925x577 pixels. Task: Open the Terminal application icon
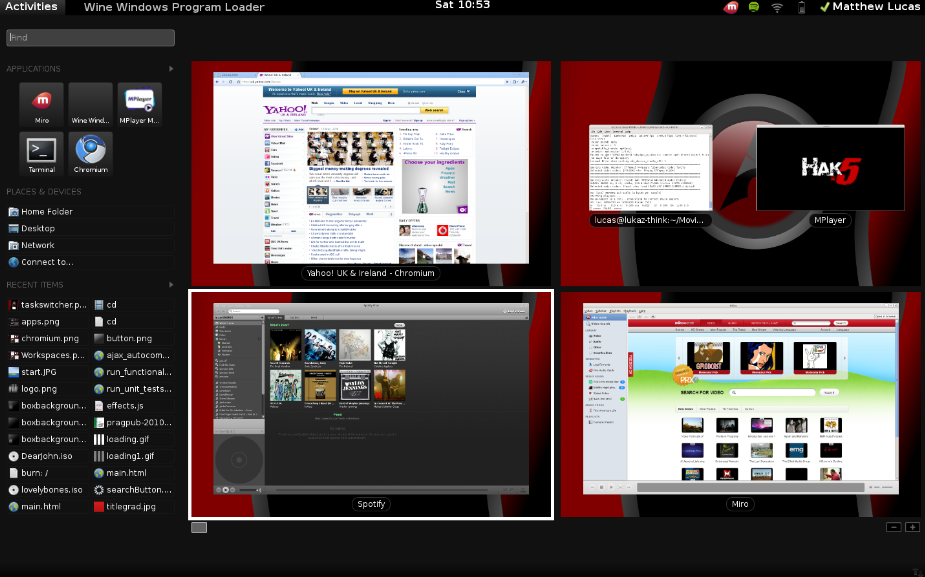tap(40, 153)
